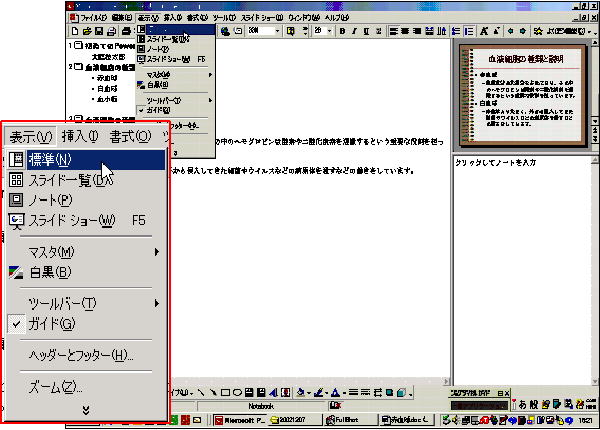Expand the ツールバー submenu arrow
This screenshot has height=430, width=600.
pos(157,303)
